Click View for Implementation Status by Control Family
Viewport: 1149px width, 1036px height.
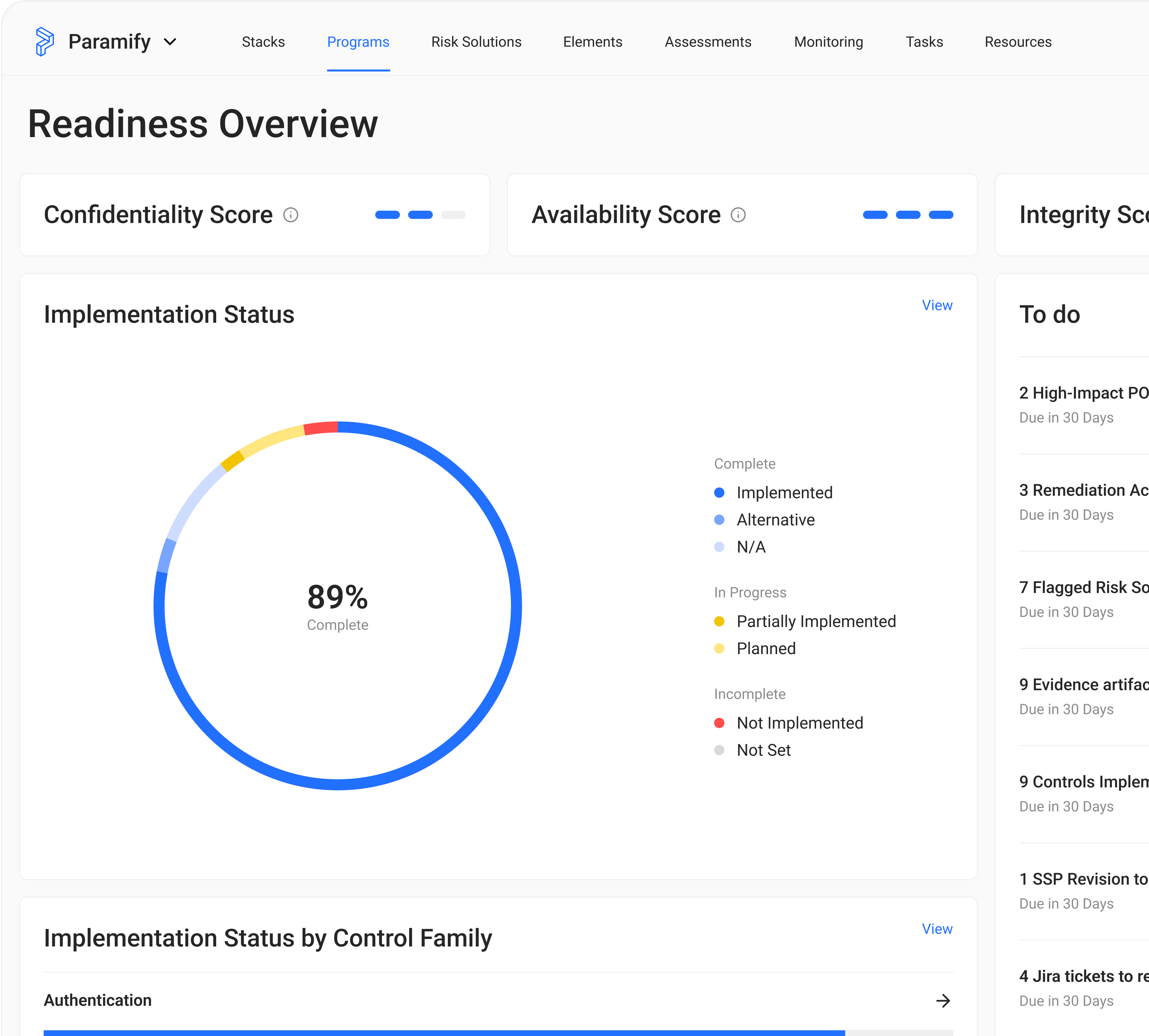tap(937, 929)
